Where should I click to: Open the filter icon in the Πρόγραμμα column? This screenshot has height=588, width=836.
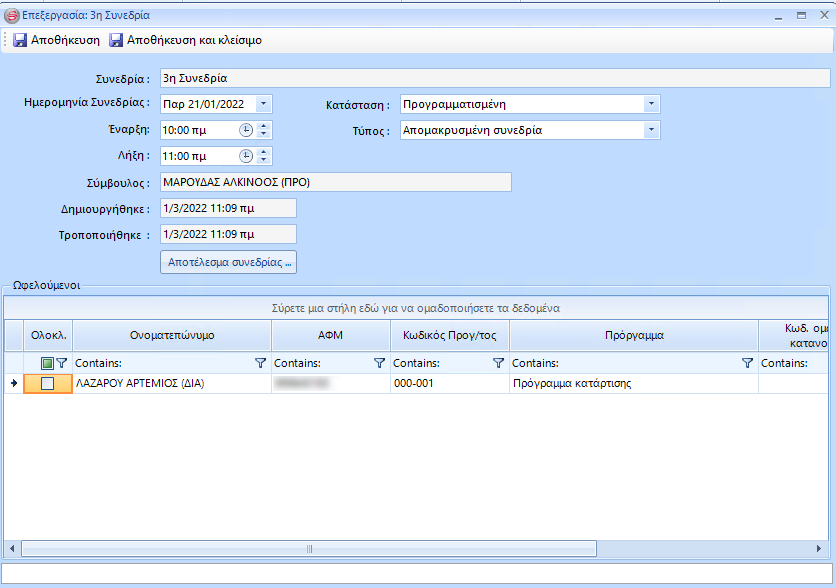[747, 363]
